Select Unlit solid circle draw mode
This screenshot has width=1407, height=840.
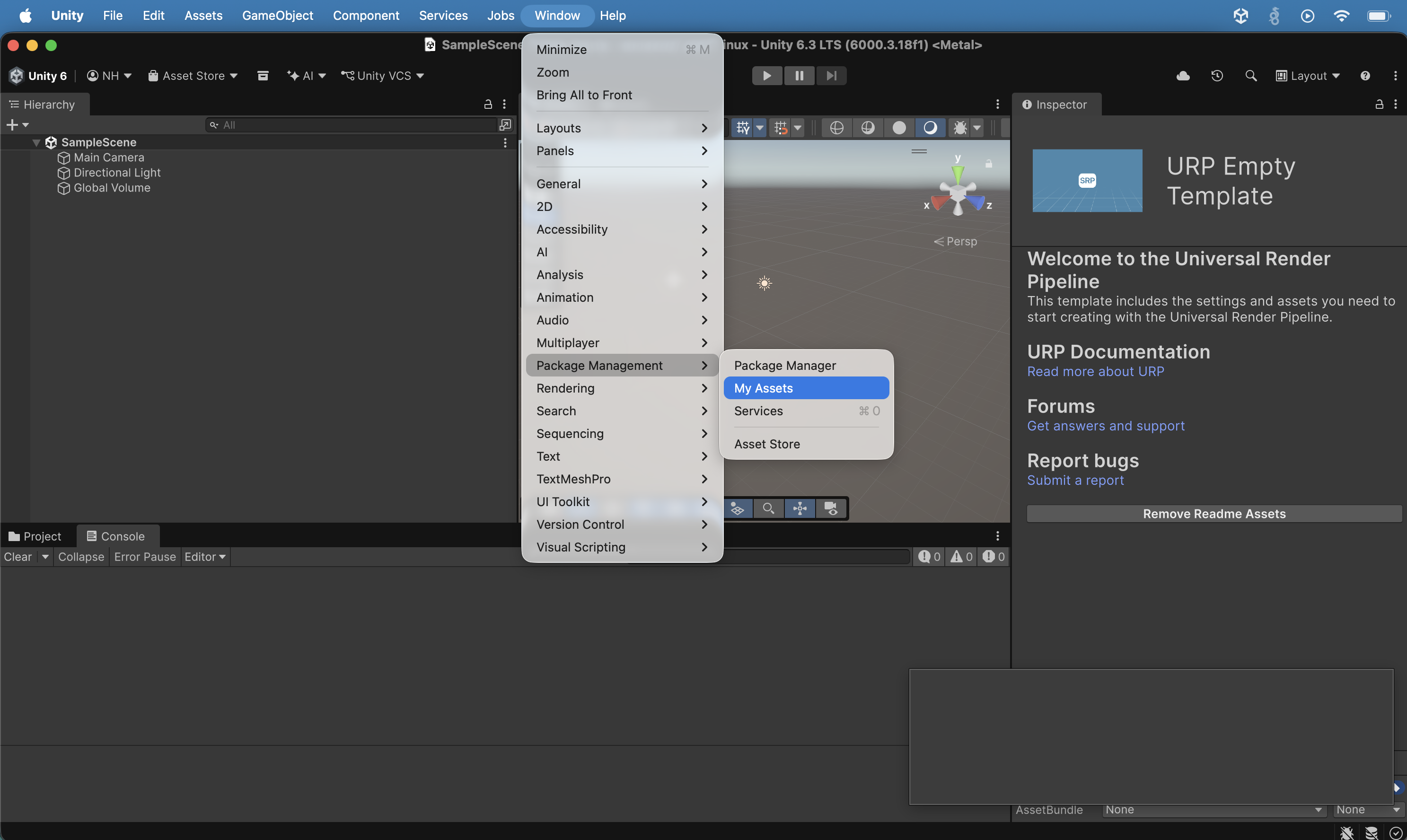pos(898,128)
